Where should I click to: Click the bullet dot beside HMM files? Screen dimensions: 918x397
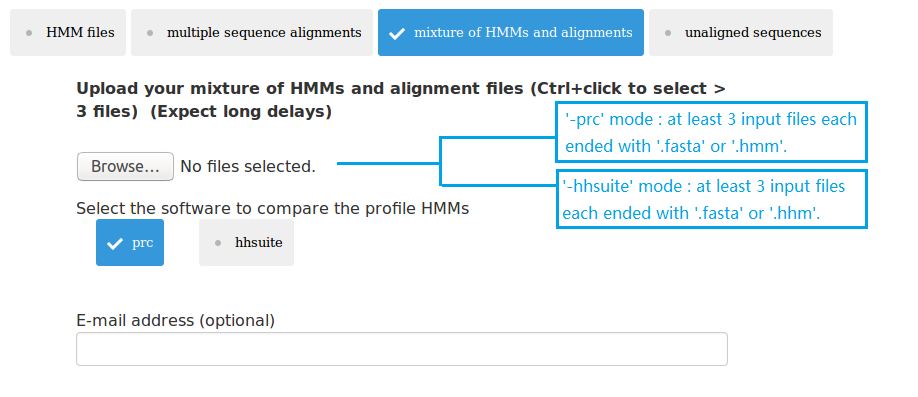click(29, 33)
